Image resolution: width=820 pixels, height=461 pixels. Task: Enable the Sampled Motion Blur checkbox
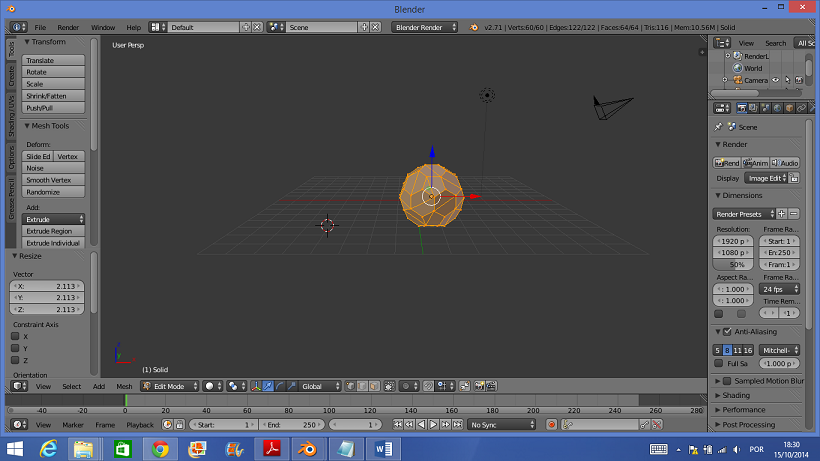pyautogui.click(x=727, y=381)
